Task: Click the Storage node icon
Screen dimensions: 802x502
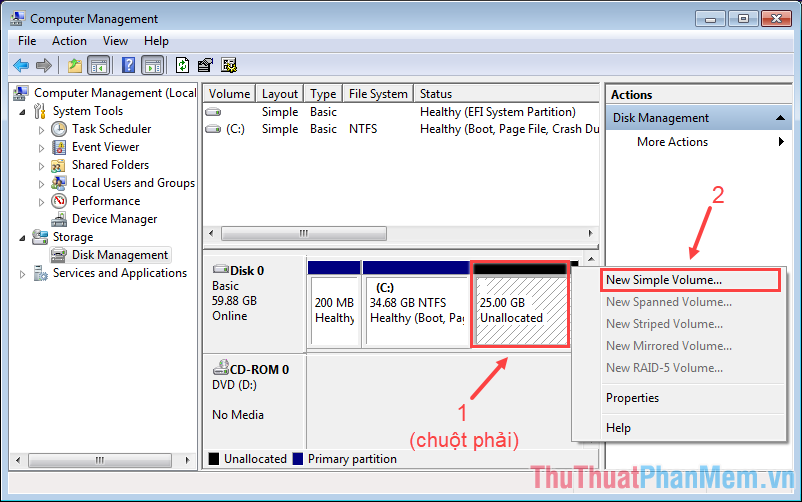Action: [x=40, y=237]
